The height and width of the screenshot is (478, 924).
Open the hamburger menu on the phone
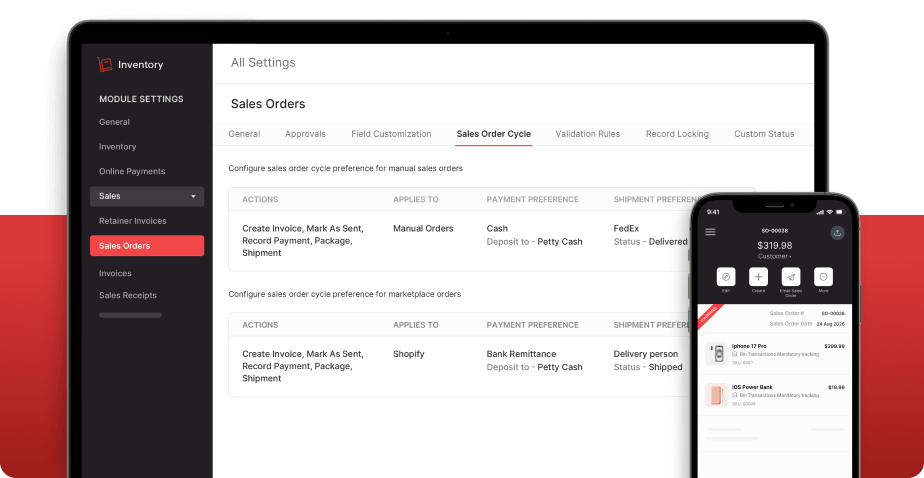coord(710,232)
